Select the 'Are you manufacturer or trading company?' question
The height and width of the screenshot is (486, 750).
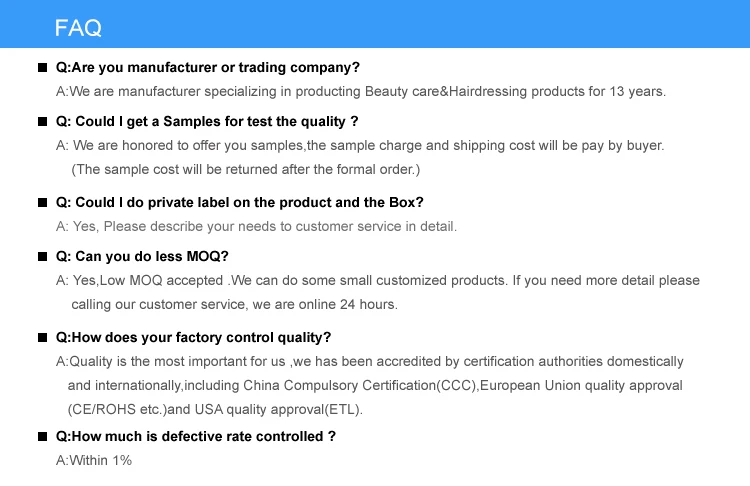[207, 68]
